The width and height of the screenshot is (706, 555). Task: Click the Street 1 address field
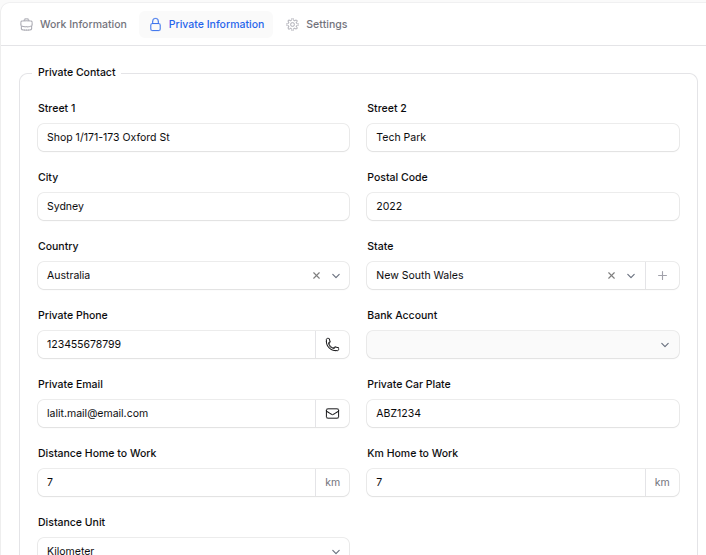(193, 138)
